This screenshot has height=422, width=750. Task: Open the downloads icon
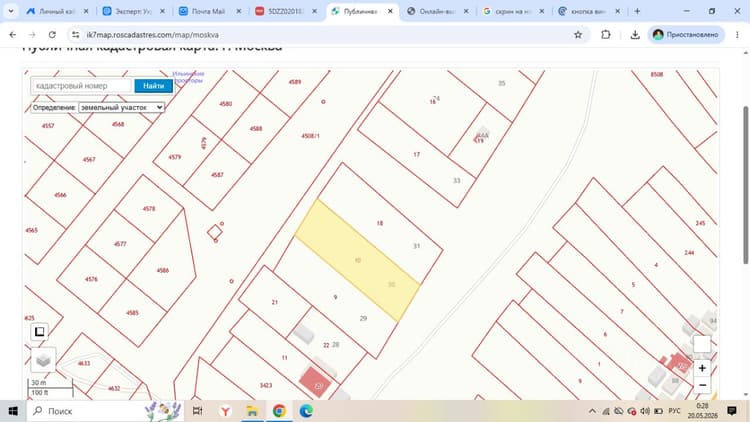pos(635,34)
